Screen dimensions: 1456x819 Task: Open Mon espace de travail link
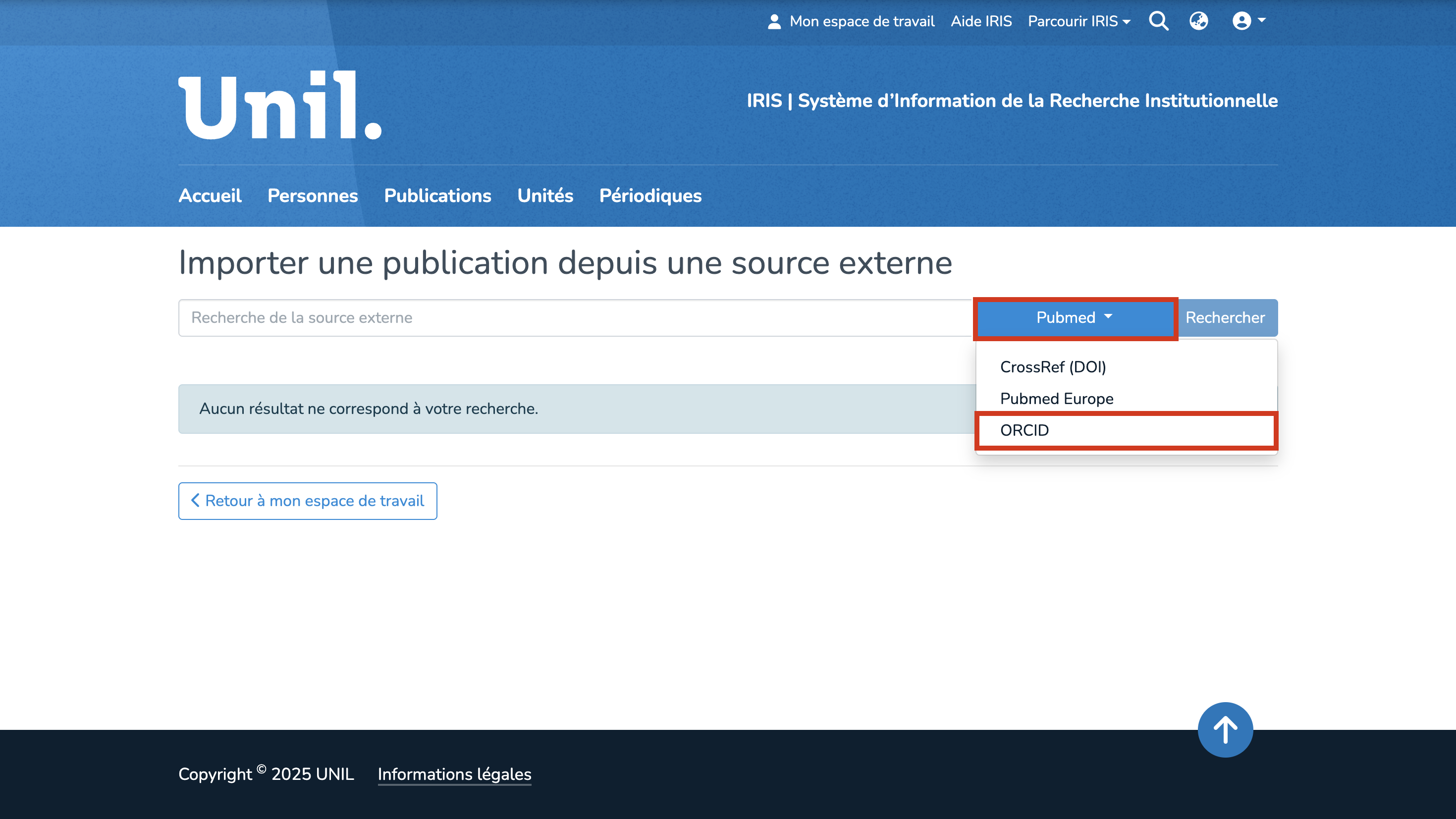[x=851, y=21]
